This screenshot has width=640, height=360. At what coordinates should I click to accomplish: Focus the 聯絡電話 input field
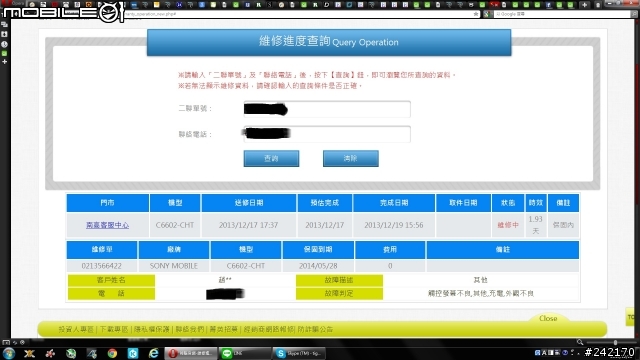point(327,134)
